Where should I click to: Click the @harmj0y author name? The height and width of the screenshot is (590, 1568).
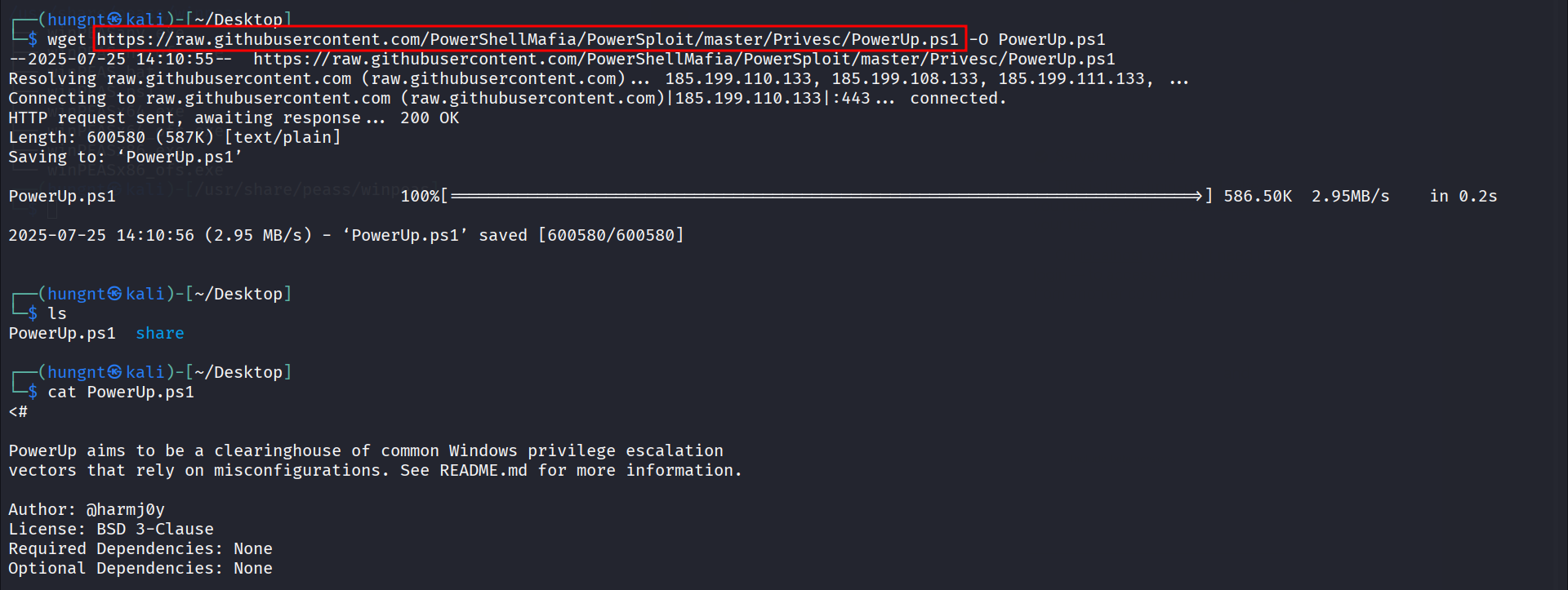(x=126, y=509)
